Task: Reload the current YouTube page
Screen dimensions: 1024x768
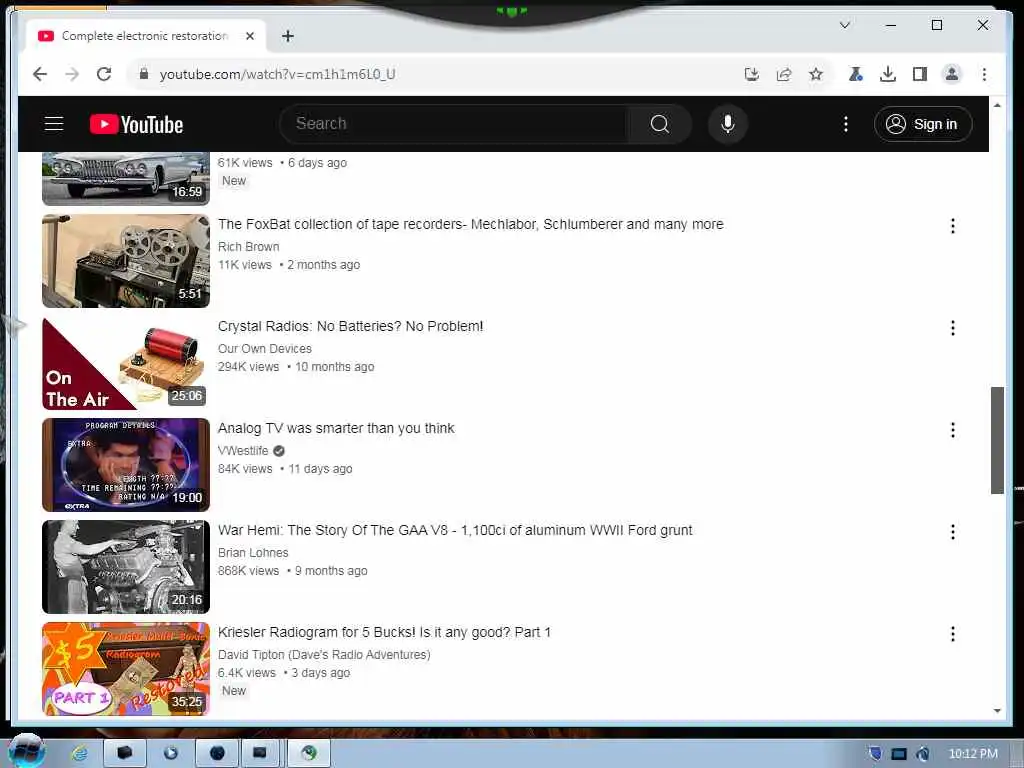Action: click(x=104, y=74)
